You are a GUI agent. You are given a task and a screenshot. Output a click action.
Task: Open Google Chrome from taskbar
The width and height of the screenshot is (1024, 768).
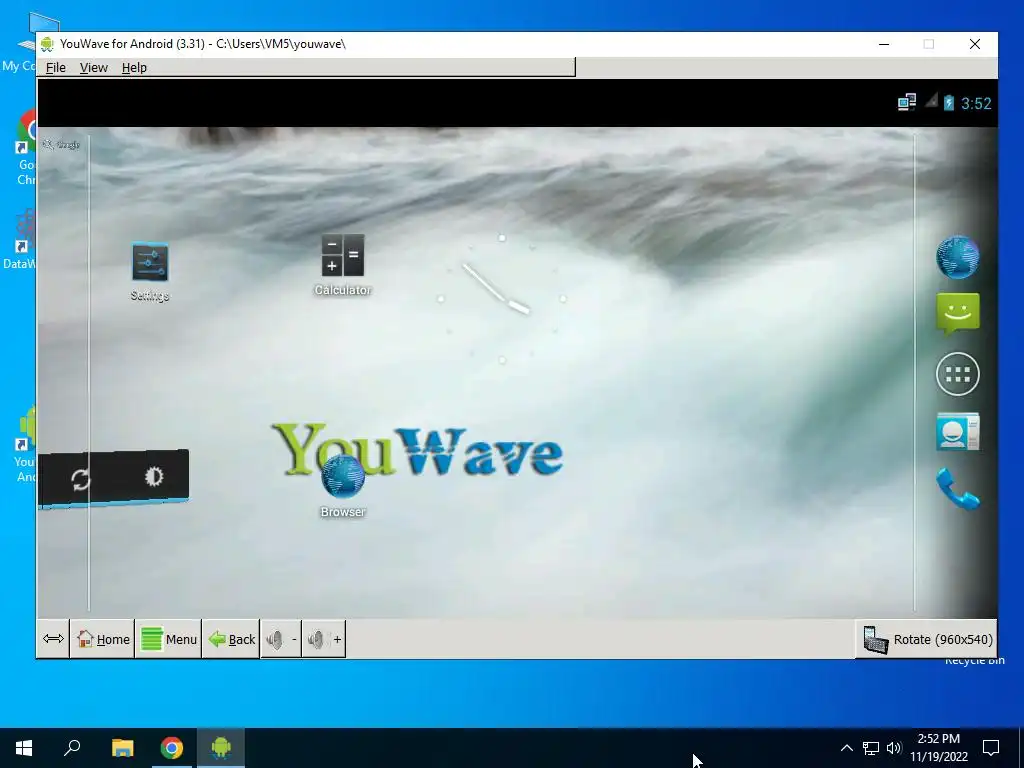click(x=172, y=748)
